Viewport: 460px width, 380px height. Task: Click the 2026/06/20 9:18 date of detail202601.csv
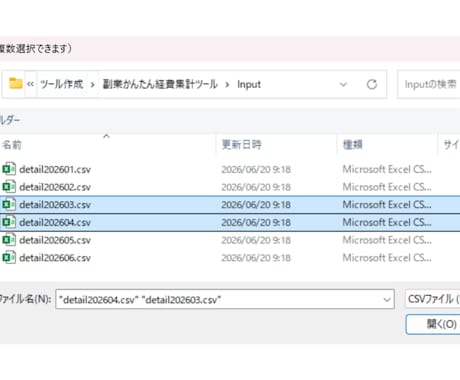pyautogui.click(x=256, y=169)
